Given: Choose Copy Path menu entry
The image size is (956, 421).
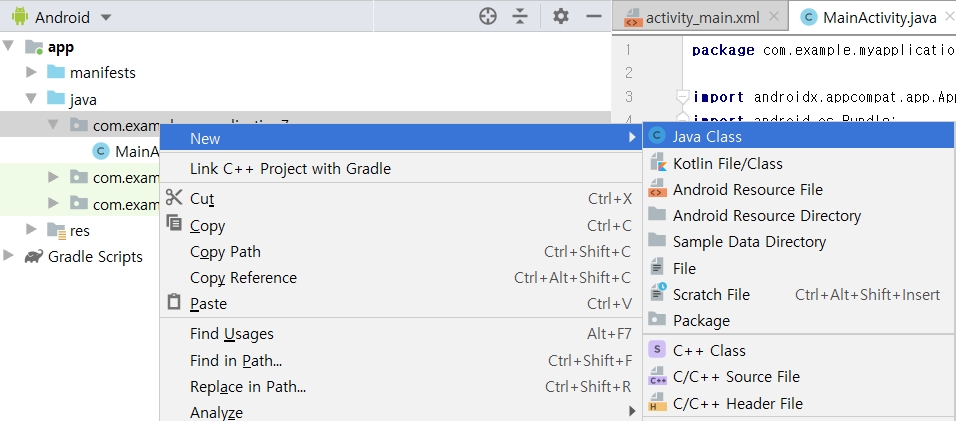Looking at the screenshot, I should (401, 252).
